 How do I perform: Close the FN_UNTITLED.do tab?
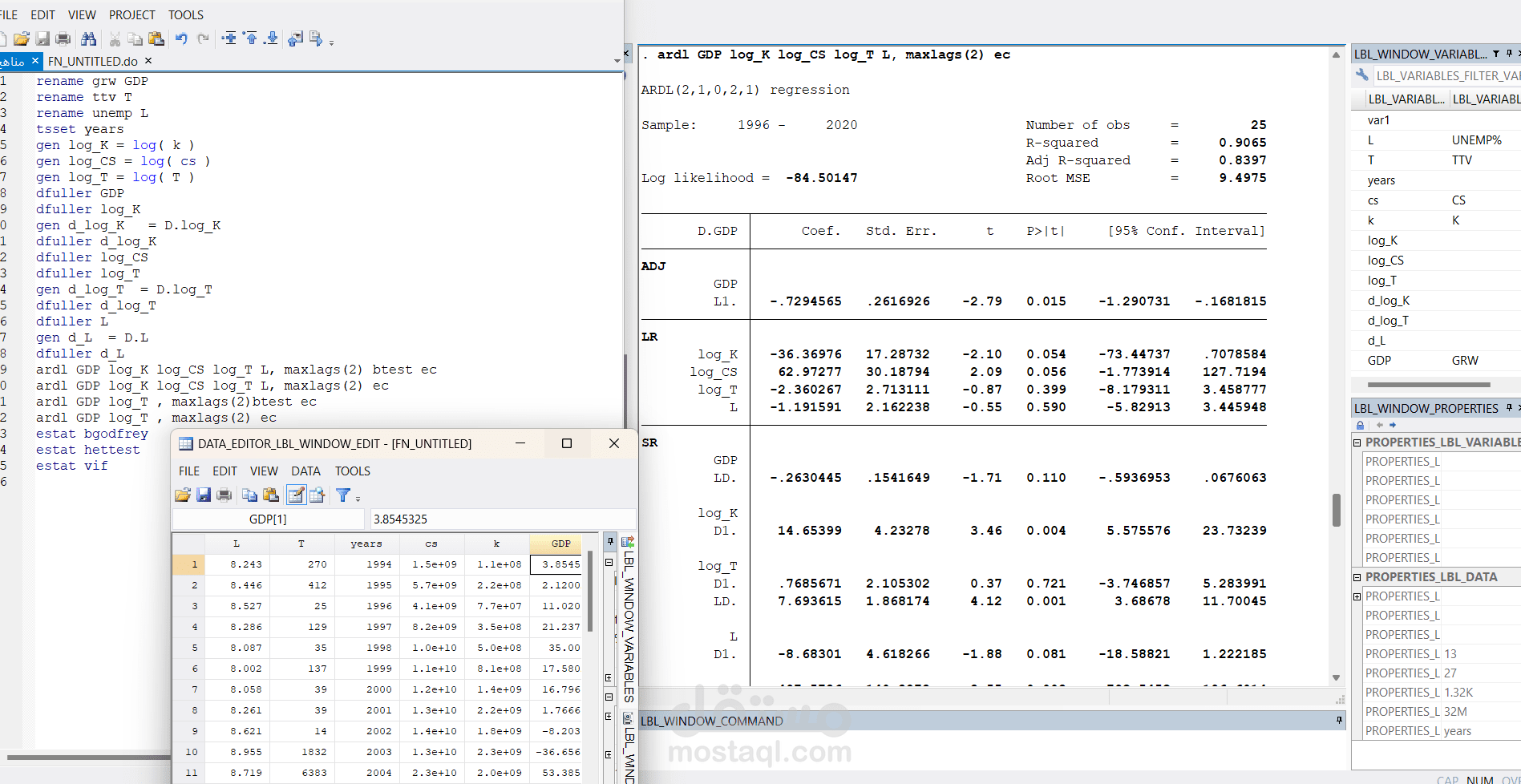[x=148, y=61]
